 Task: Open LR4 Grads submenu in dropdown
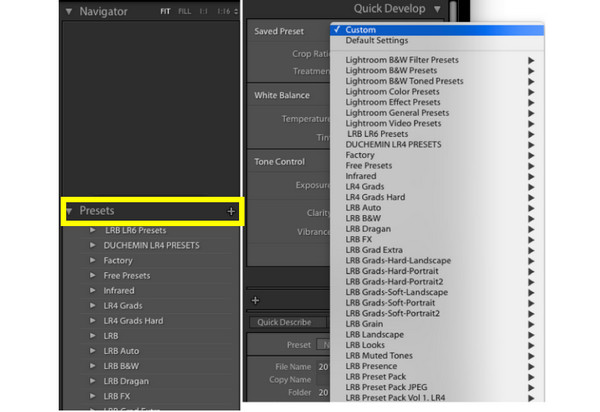click(x=437, y=187)
